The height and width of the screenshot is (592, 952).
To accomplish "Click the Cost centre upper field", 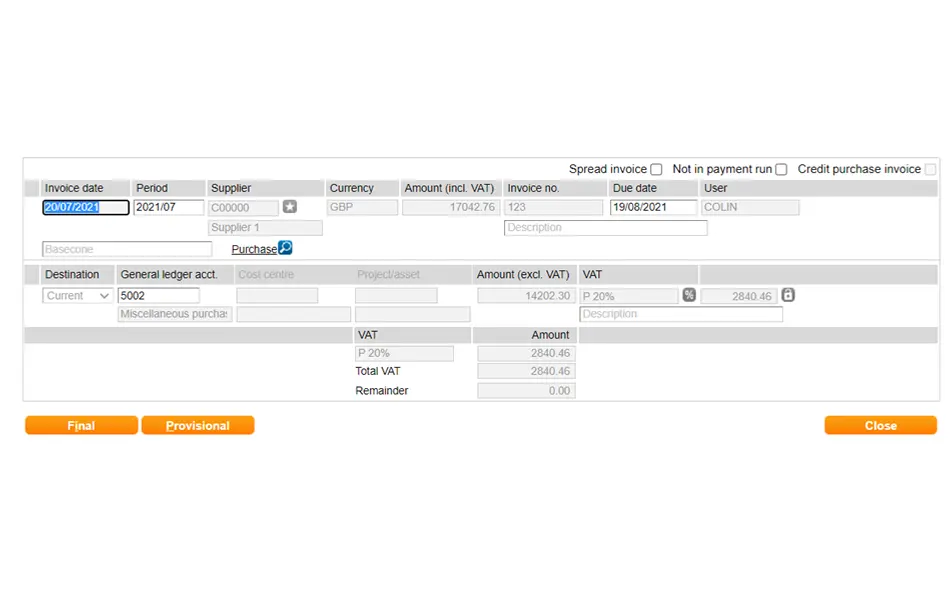I will tap(277, 296).
